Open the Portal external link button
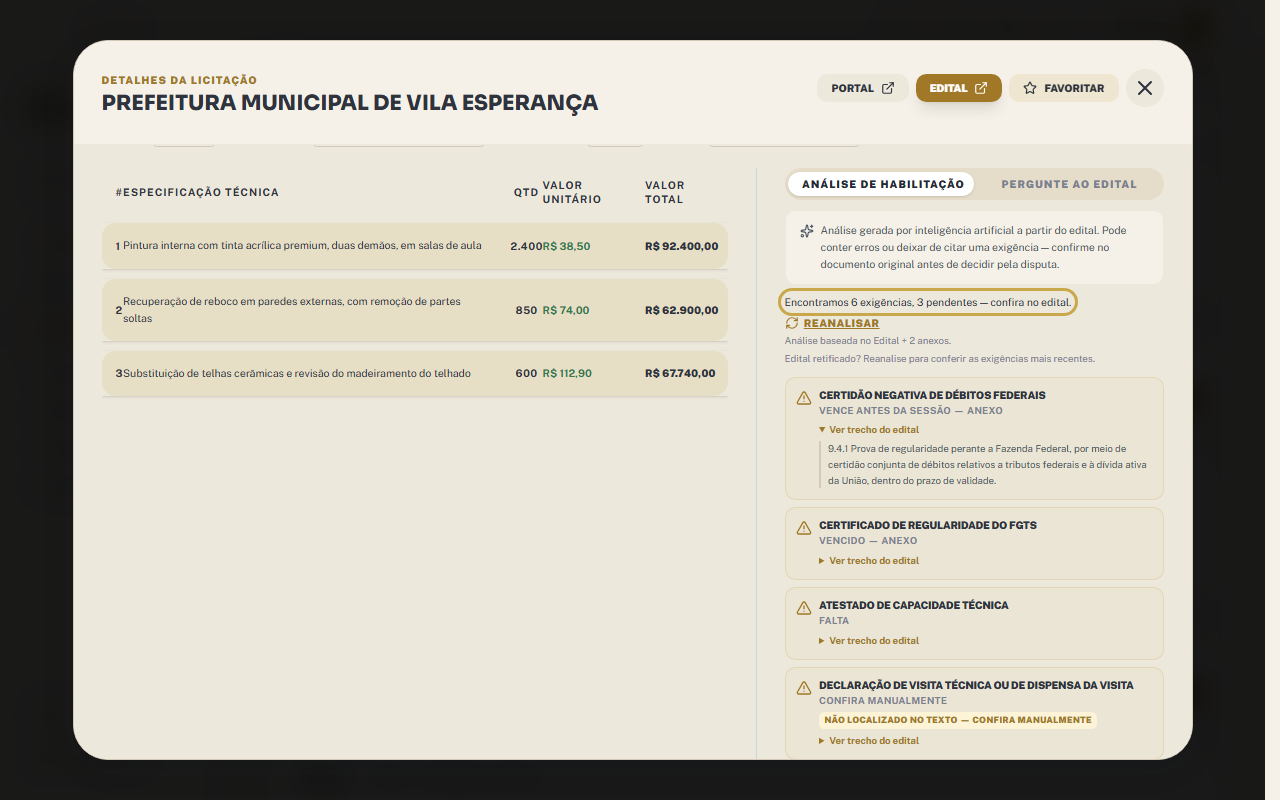This screenshot has height=800, width=1280. click(x=863, y=88)
